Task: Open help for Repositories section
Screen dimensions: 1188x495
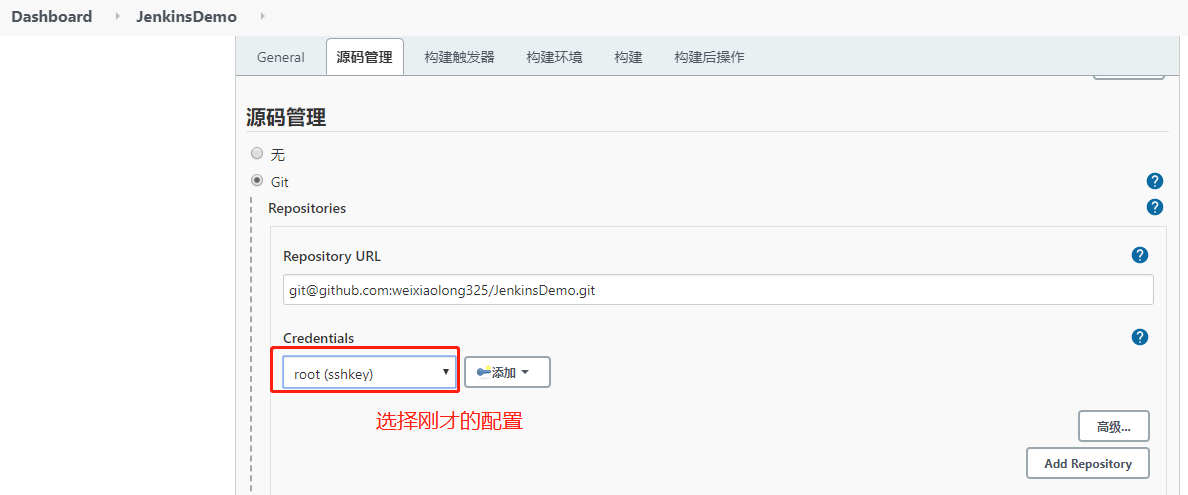Action: click(1155, 207)
